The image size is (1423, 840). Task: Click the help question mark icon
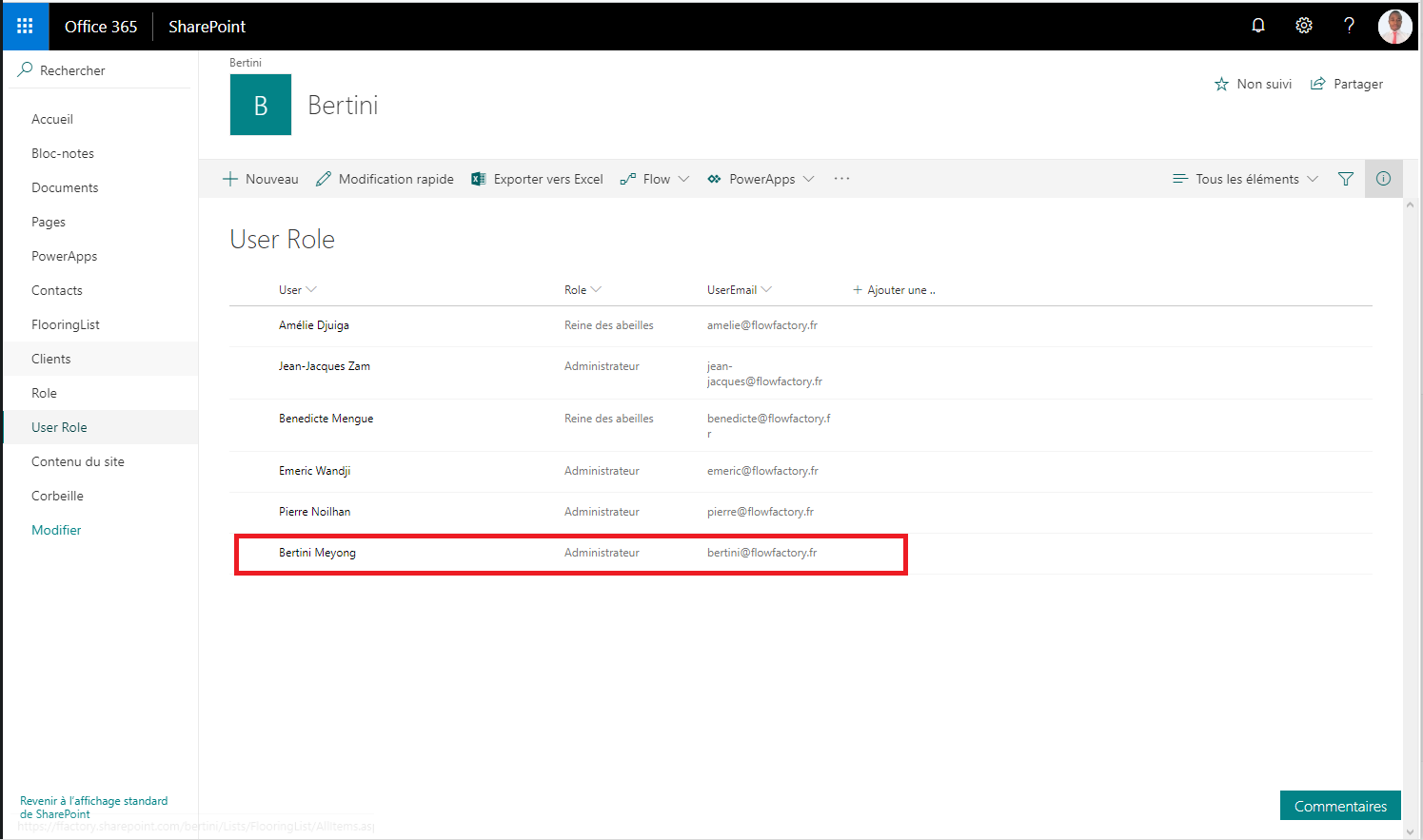point(1349,26)
